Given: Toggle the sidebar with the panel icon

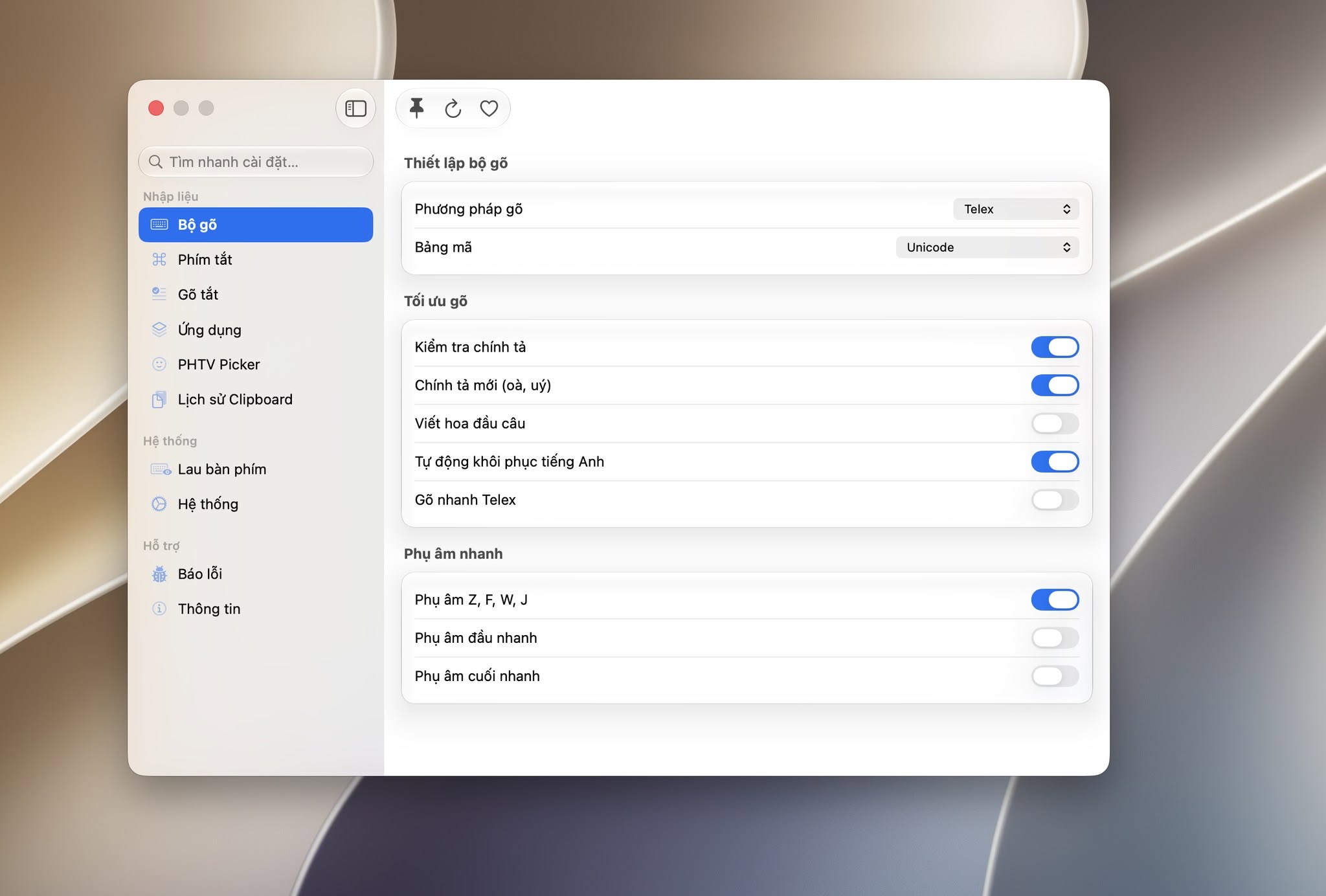Looking at the screenshot, I should (355, 108).
